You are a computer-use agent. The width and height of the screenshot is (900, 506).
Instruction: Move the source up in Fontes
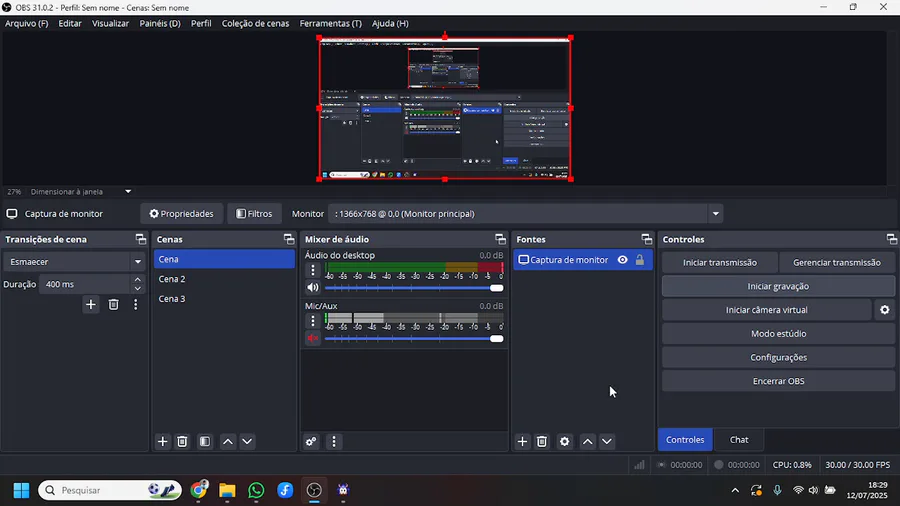(x=588, y=441)
